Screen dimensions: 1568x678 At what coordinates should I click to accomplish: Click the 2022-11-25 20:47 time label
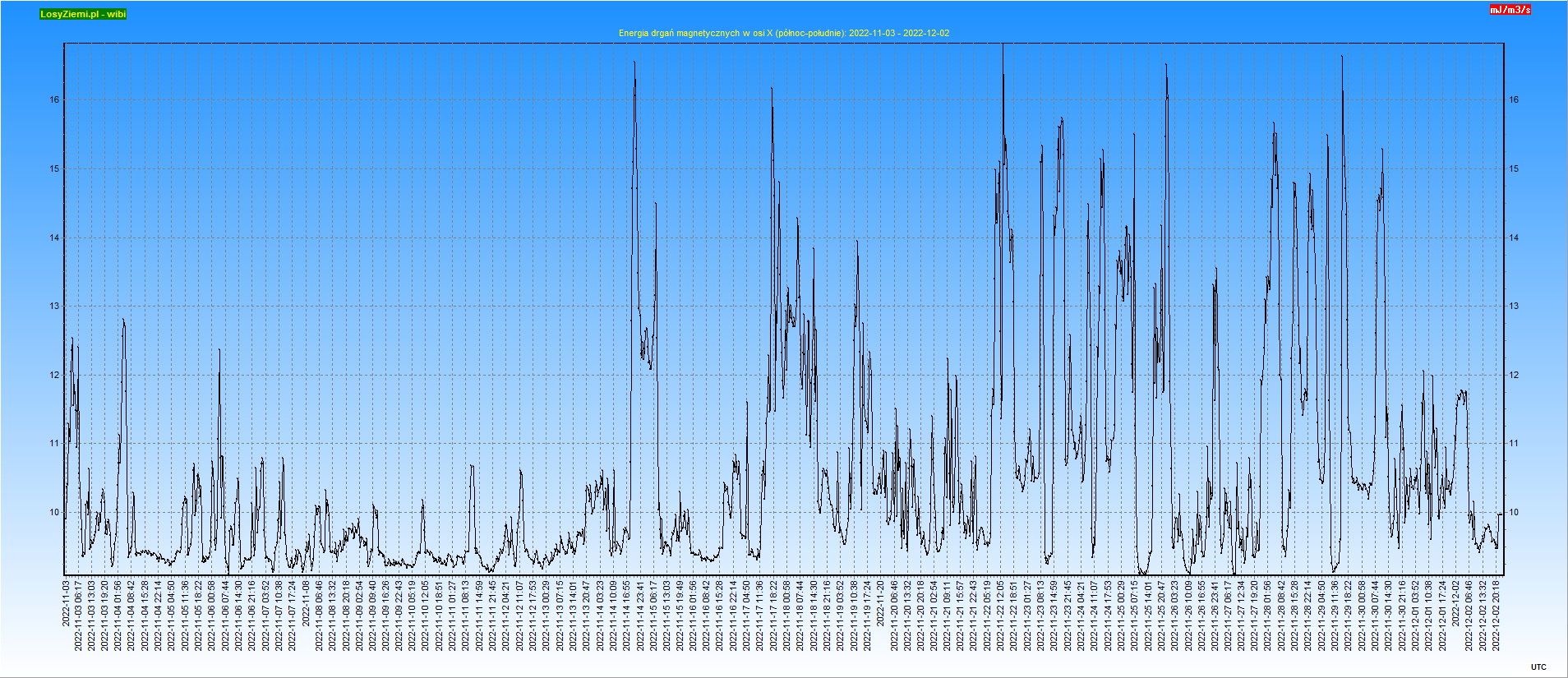[1161, 616]
